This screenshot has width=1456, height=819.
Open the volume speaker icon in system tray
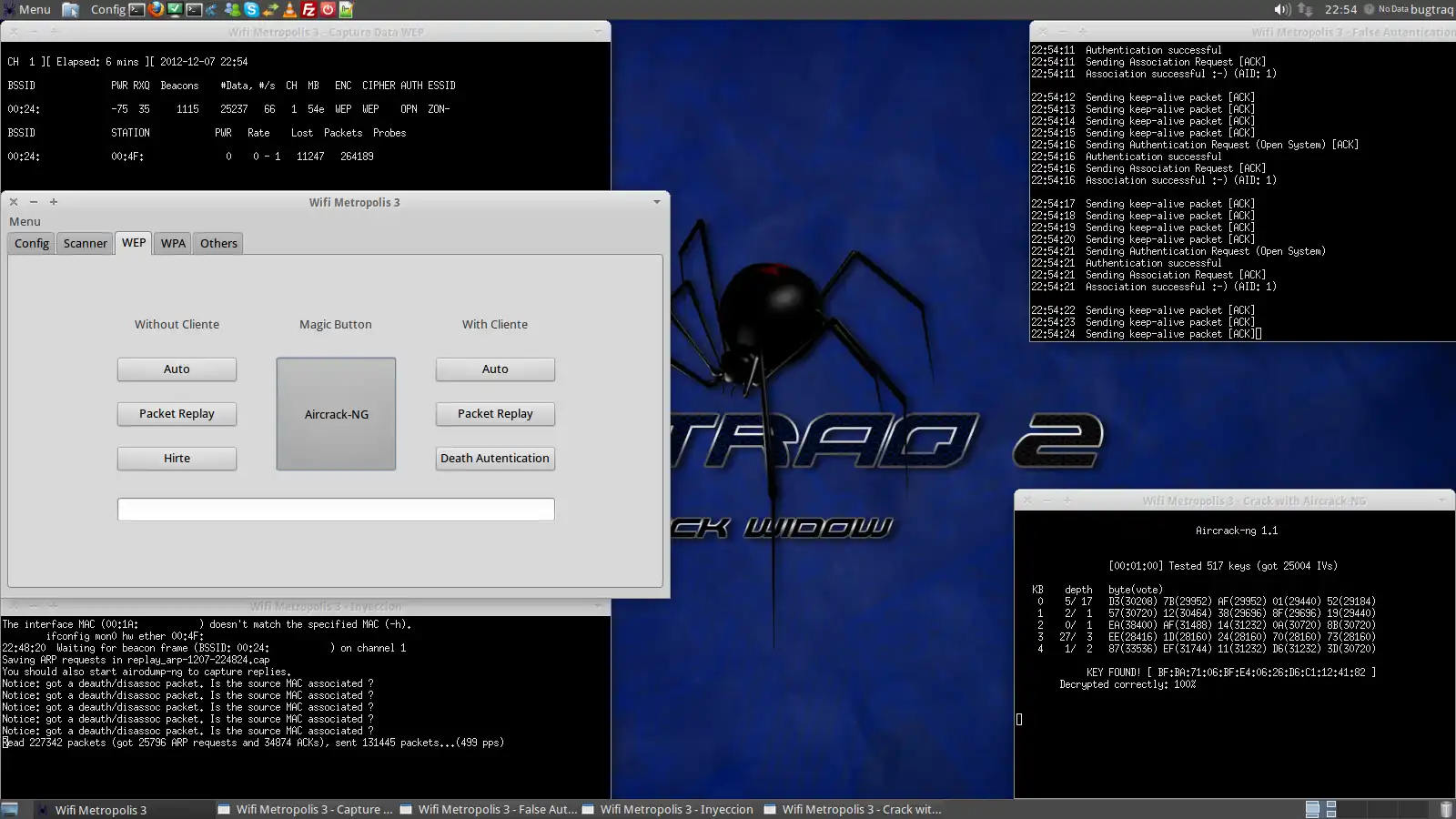(1282, 9)
